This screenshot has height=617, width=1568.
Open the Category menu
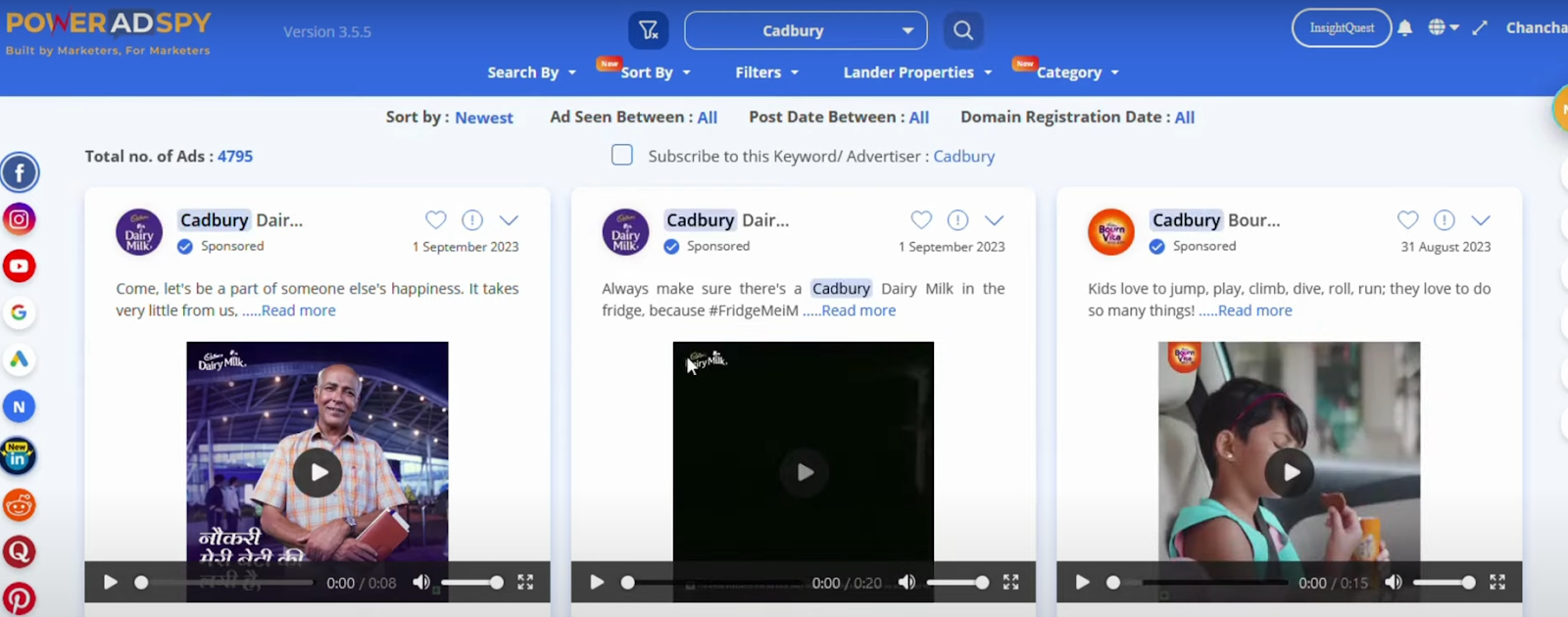[1078, 72]
